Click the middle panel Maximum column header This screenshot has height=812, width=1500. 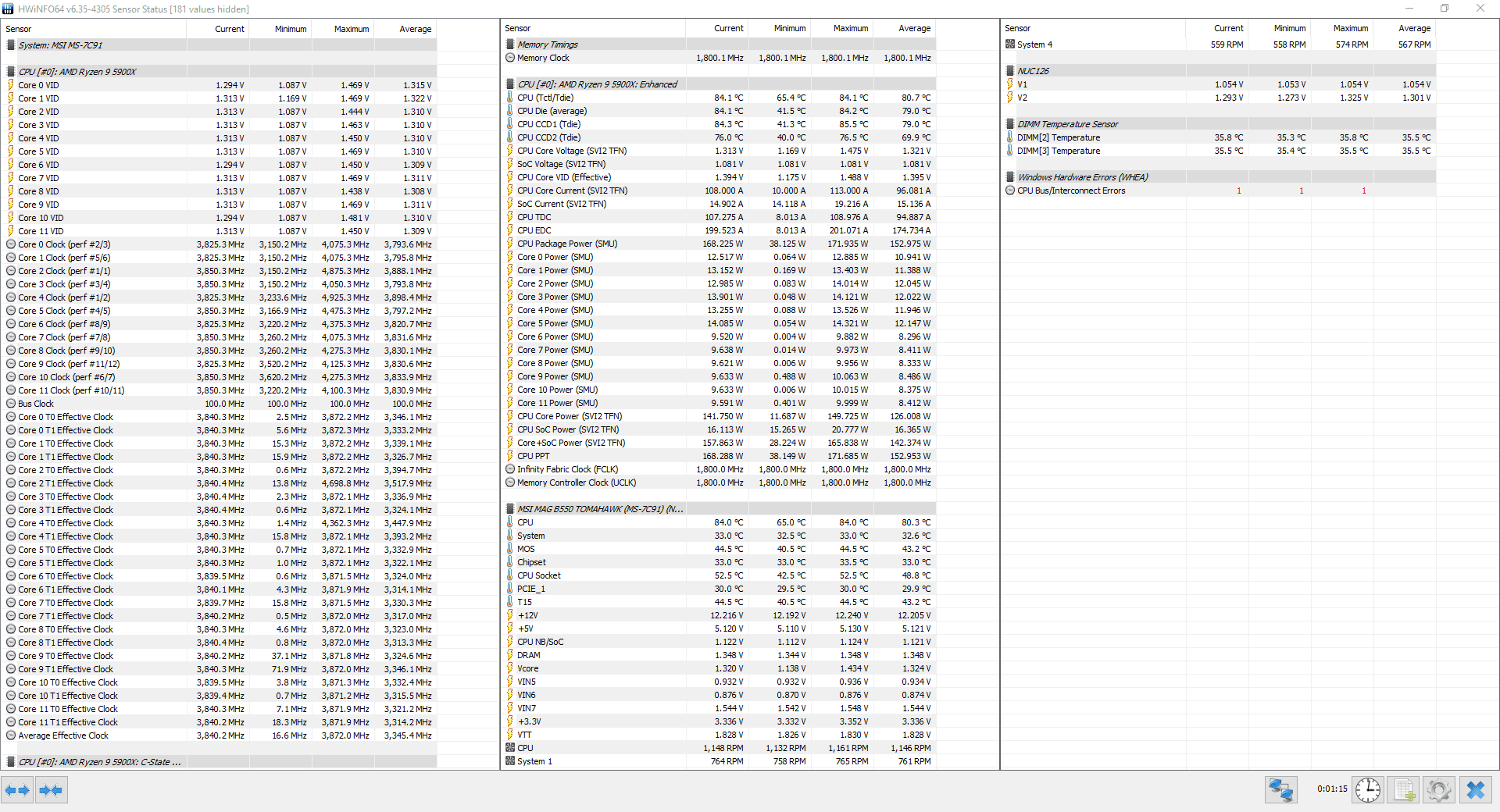pos(842,28)
